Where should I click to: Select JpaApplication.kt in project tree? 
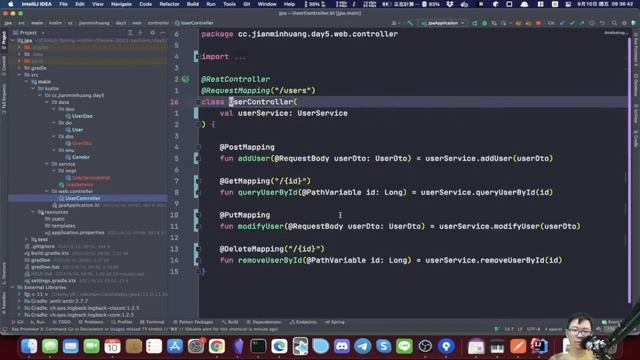[76, 205]
